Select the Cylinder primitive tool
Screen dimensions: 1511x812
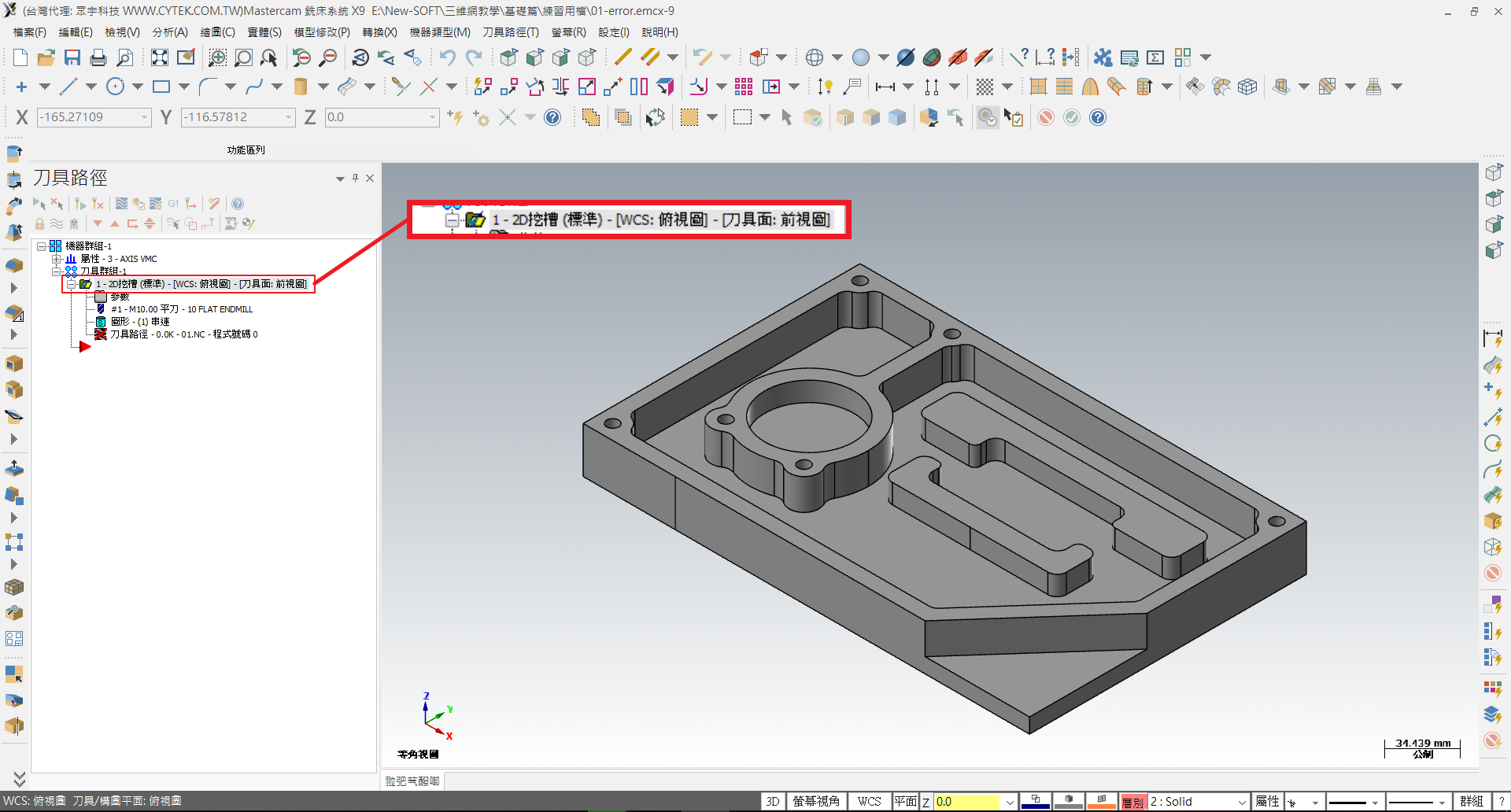click(301, 87)
